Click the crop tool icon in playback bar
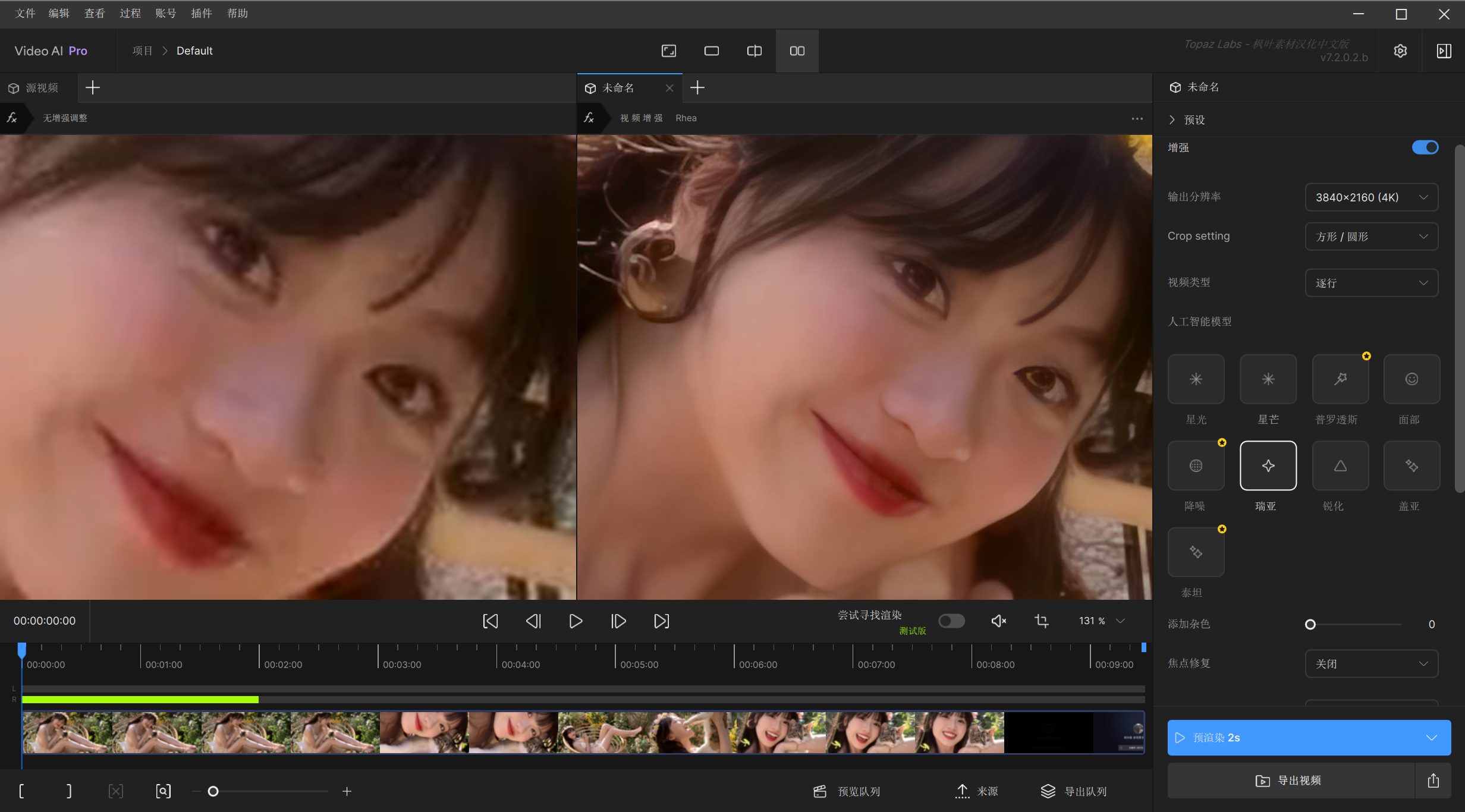Screen dimensions: 1465x812 1042,621
